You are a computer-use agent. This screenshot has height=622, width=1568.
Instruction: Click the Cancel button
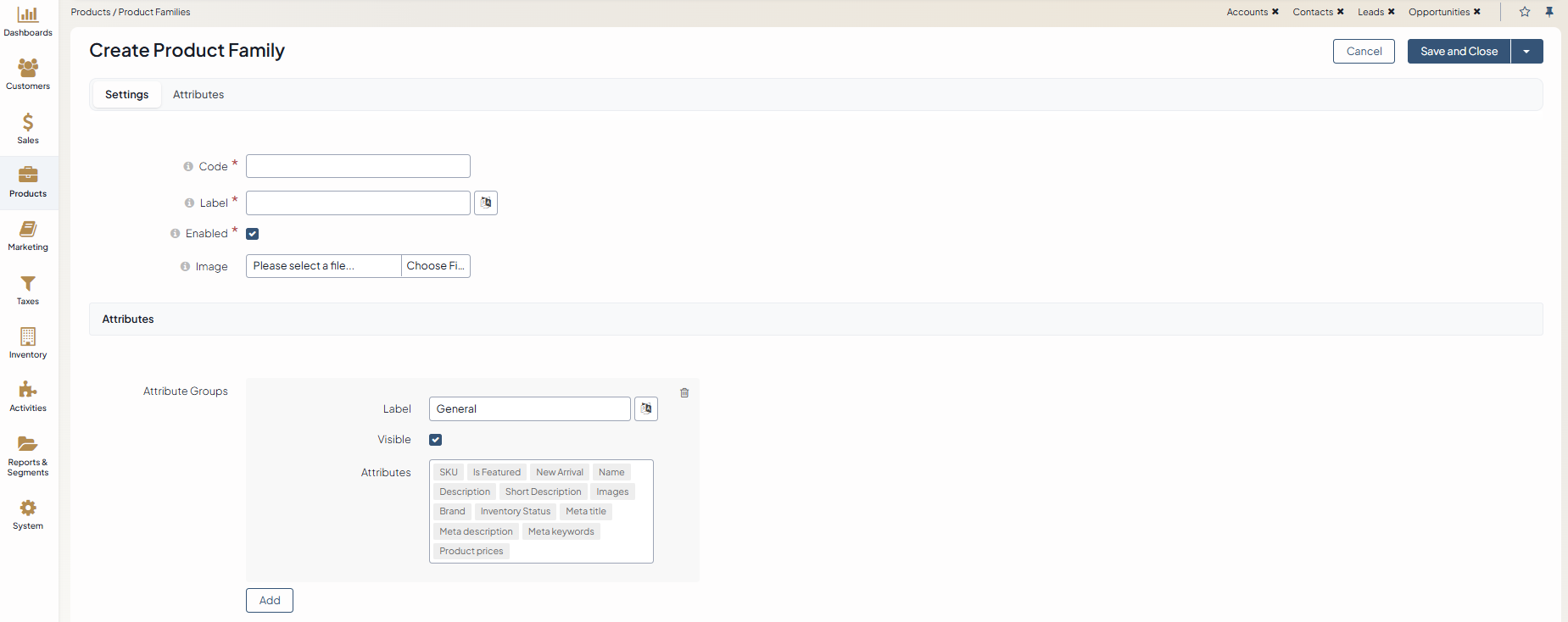(1364, 52)
